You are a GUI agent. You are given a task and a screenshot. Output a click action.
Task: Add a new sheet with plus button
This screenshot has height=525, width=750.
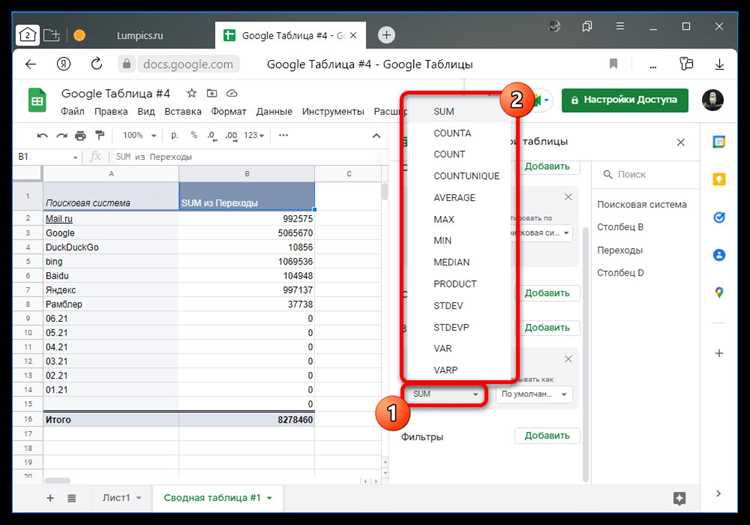click(x=50, y=498)
